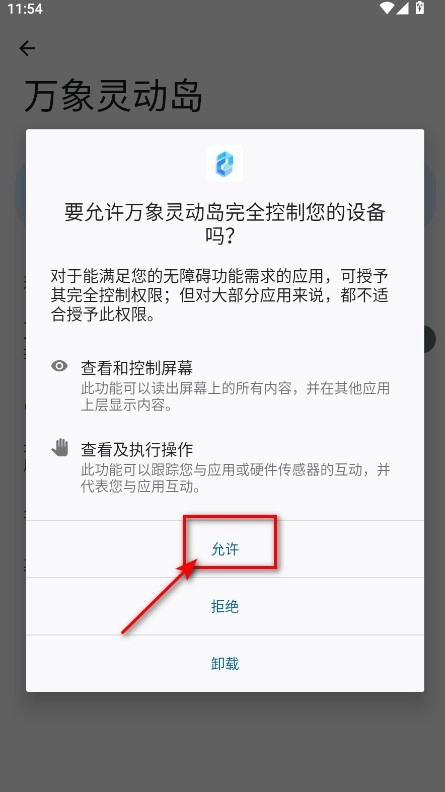The width and height of the screenshot is (445, 792).
Task: Tap the description 此功能可以跟踪您与应用
Action: (235, 478)
